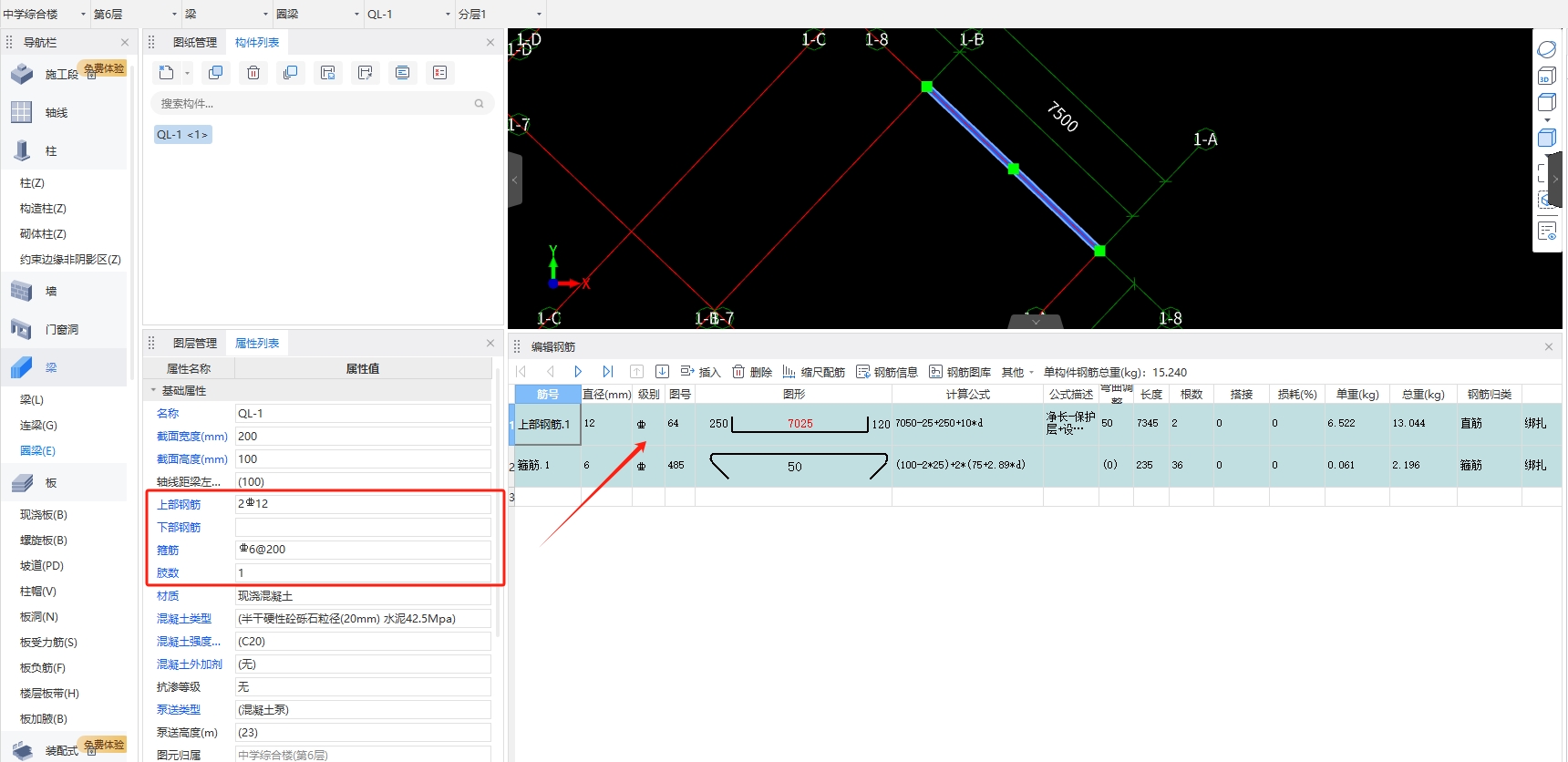The image size is (1568, 762).
Task: Click the solid blue cube display icon
Action: (1547, 138)
